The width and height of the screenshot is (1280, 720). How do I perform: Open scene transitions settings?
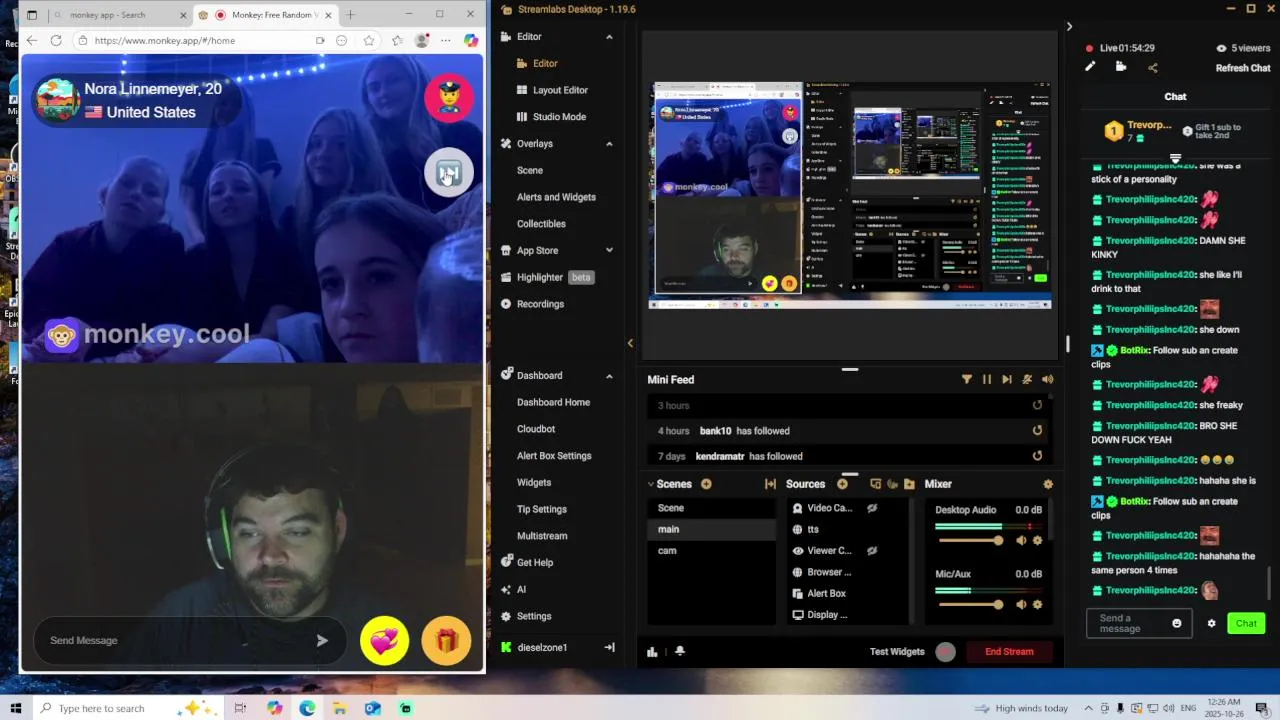click(770, 484)
